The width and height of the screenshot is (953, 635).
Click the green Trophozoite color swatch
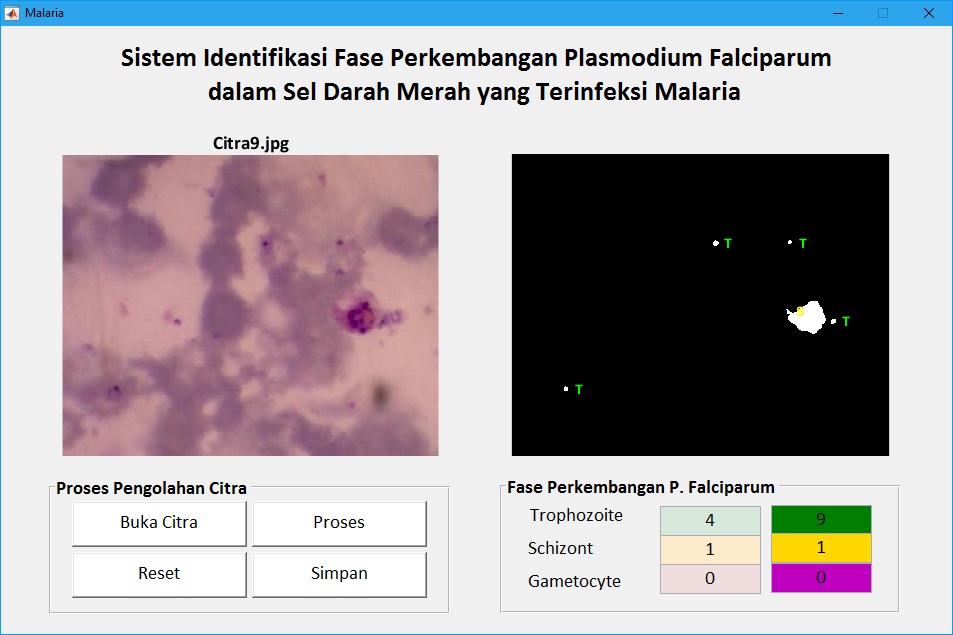[x=820, y=520]
